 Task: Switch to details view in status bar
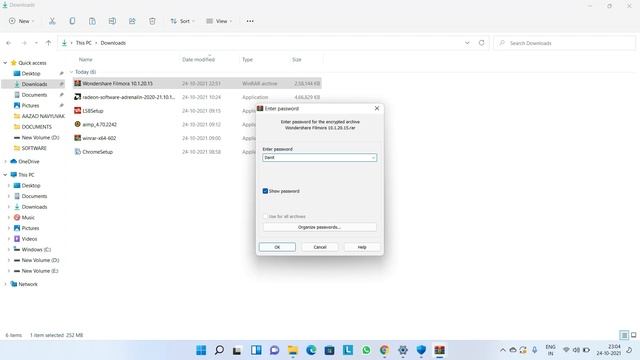(x=624, y=335)
